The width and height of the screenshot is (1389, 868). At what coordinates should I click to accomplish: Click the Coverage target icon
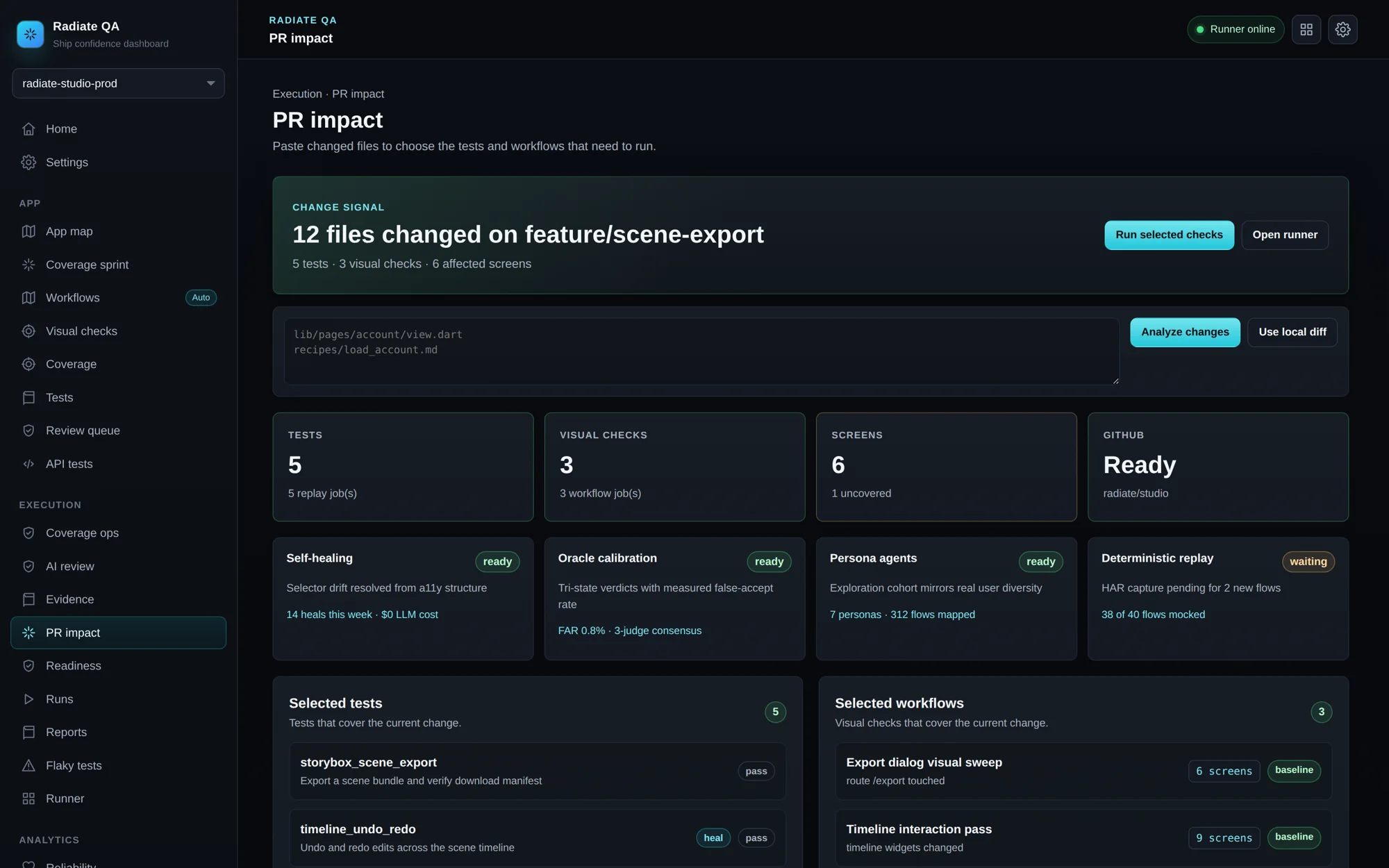pyautogui.click(x=28, y=365)
